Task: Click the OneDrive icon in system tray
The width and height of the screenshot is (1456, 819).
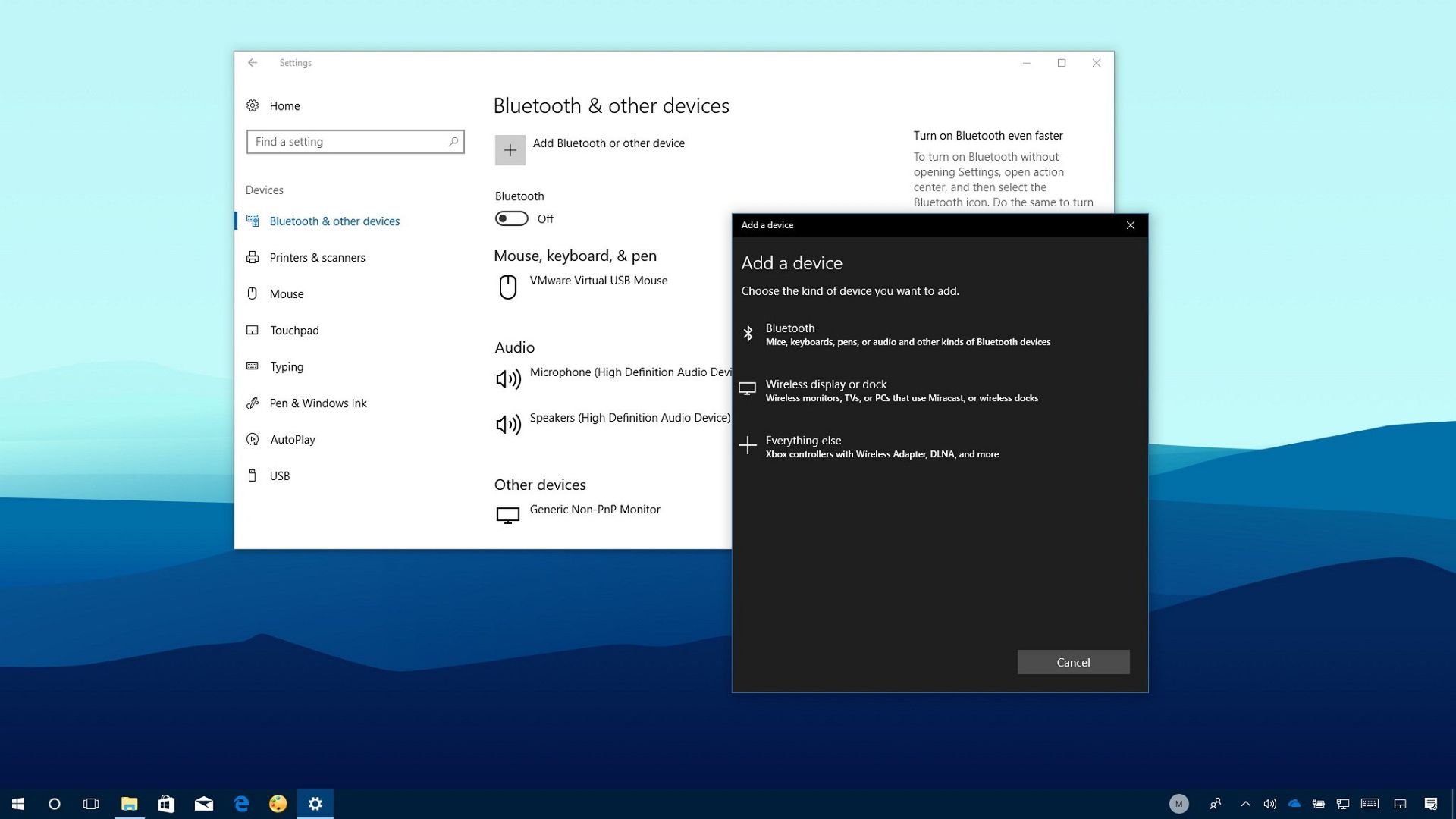Action: point(1294,804)
